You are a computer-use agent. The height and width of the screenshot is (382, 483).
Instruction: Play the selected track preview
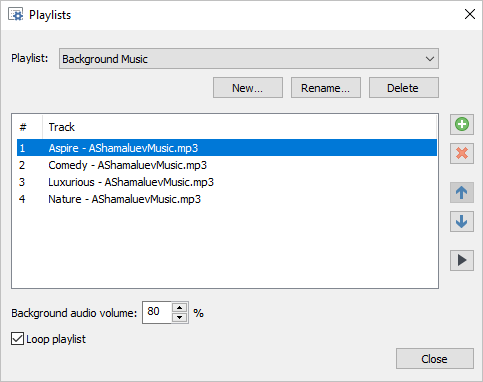click(x=462, y=260)
